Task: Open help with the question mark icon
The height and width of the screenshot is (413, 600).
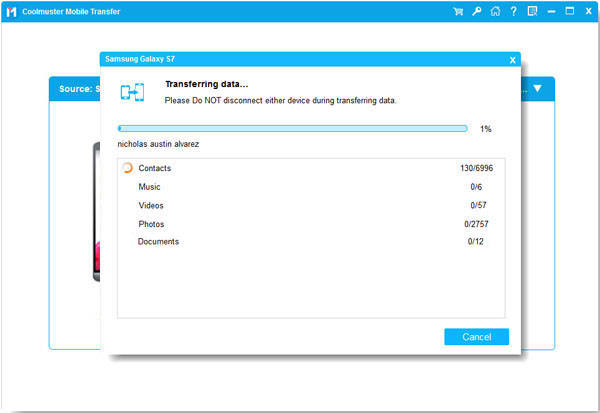Action: click(x=512, y=12)
